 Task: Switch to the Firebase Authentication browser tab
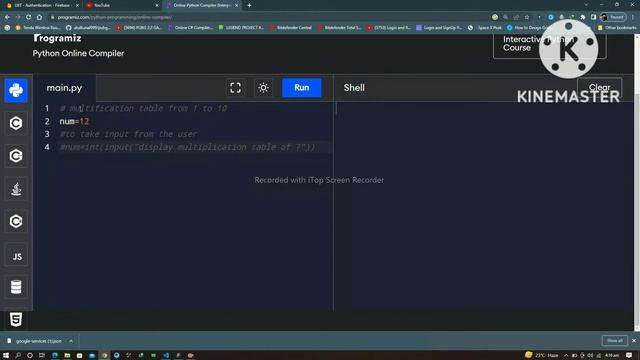point(42,5)
